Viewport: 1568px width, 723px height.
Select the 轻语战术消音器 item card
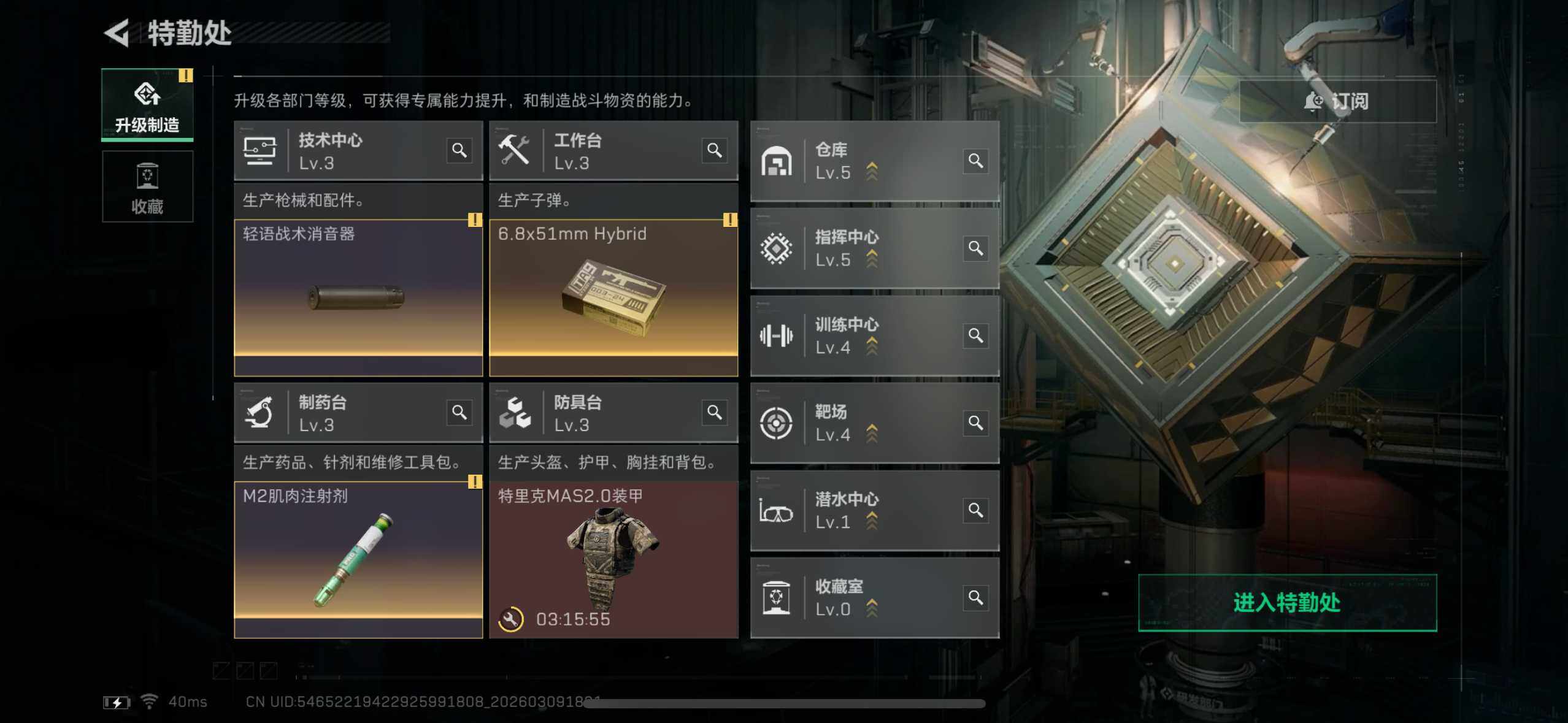(x=358, y=297)
